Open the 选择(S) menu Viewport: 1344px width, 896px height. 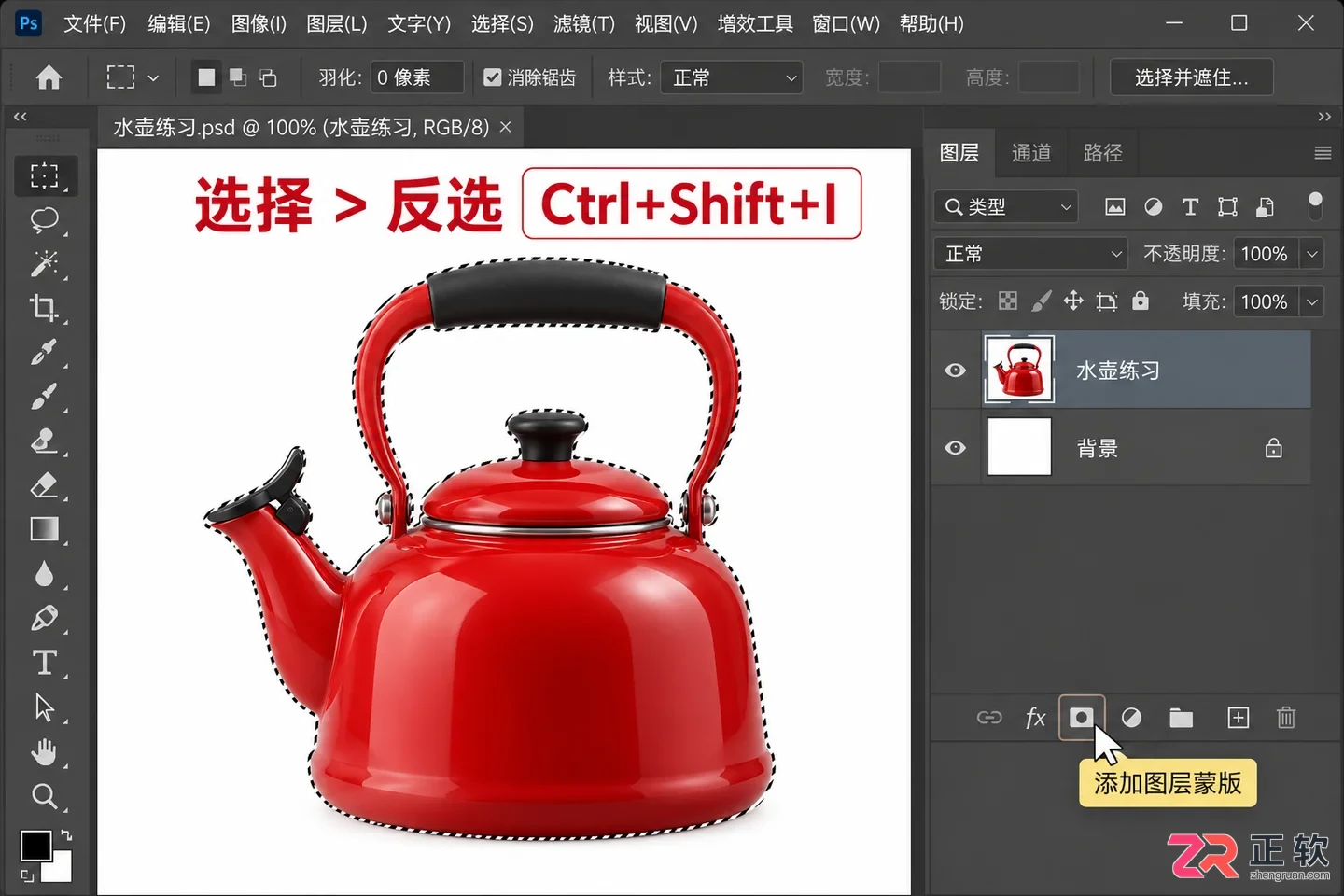click(502, 23)
